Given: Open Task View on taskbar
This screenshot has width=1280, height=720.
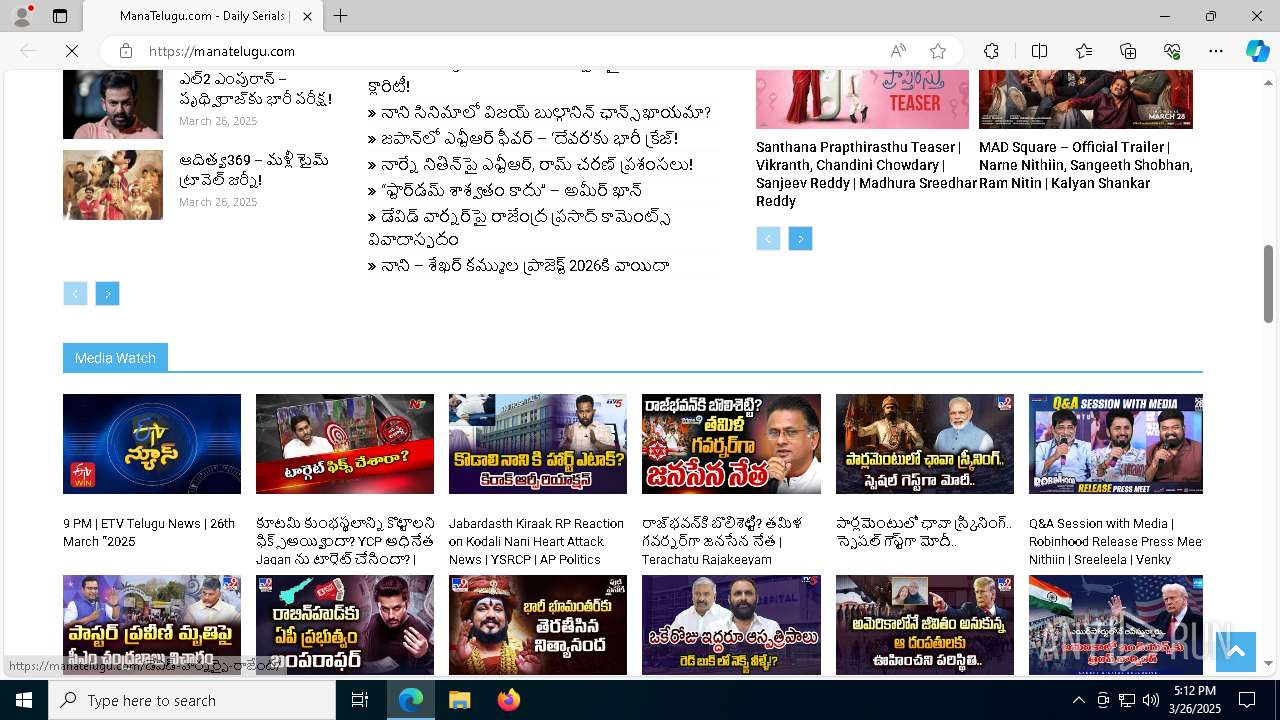Looking at the screenshot, I should click(360, 700).
